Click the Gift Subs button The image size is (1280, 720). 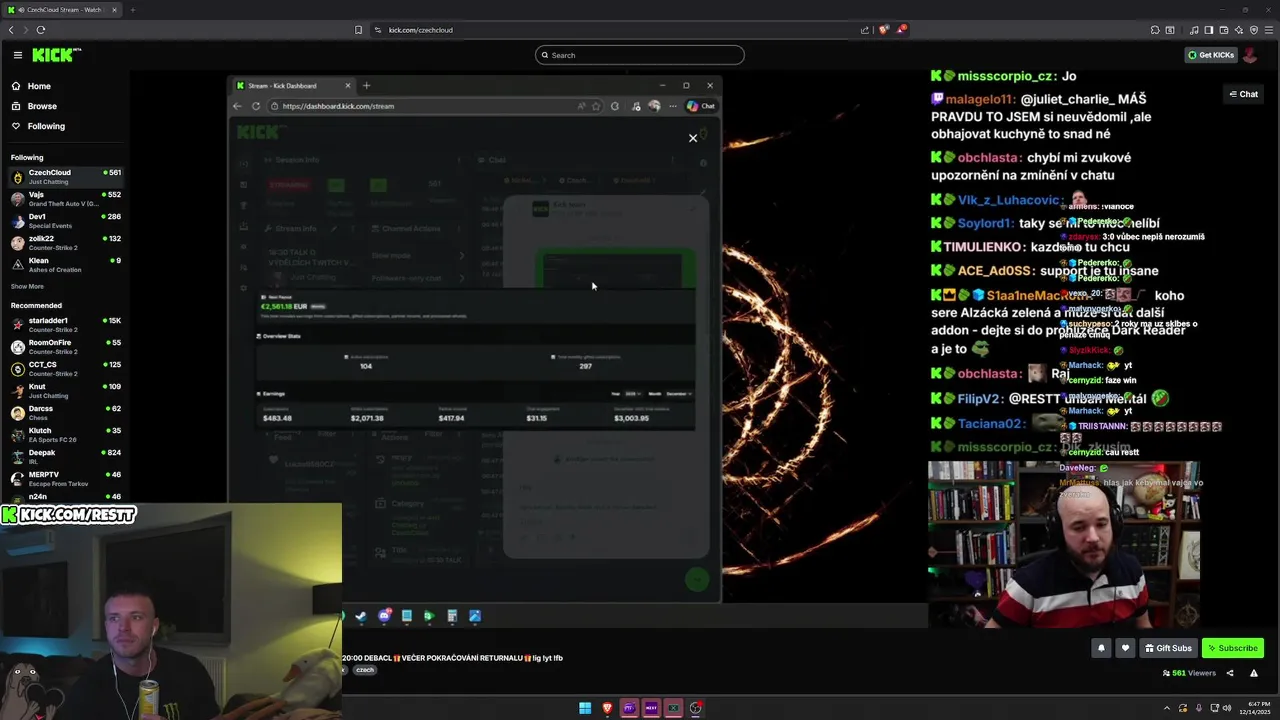click(x=1168, y=648)
